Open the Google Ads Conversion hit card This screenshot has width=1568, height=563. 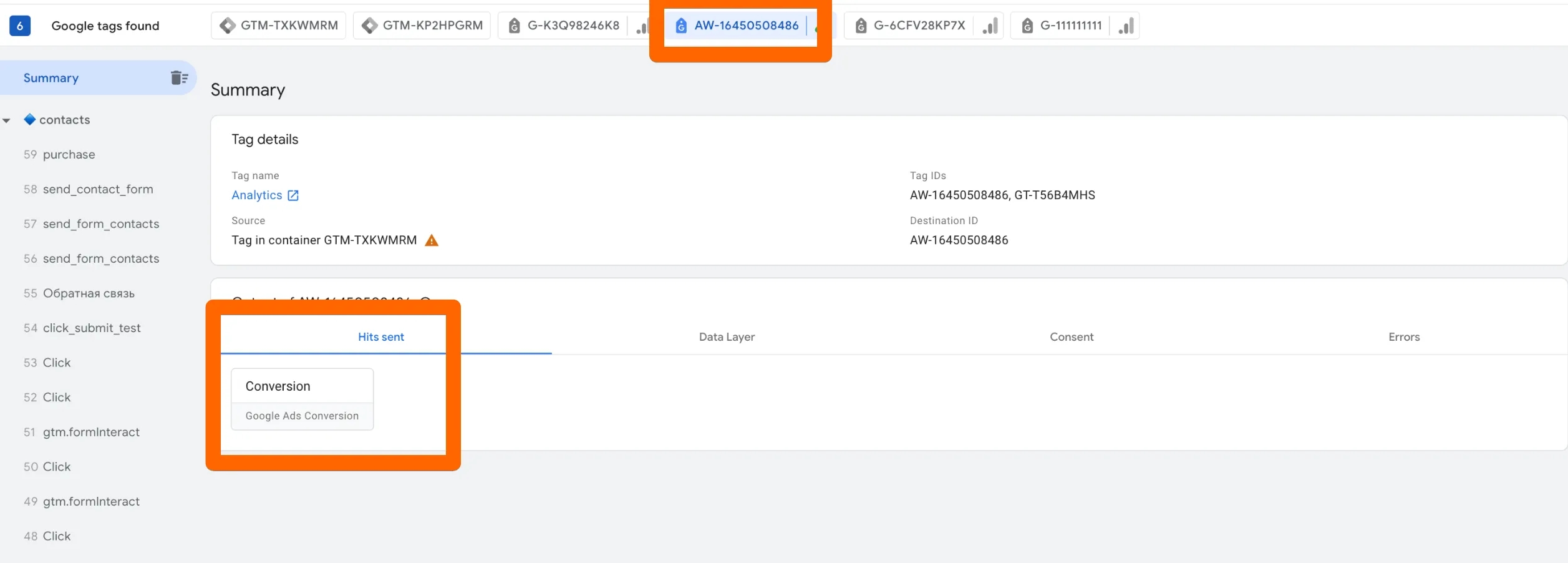(302, 399)
